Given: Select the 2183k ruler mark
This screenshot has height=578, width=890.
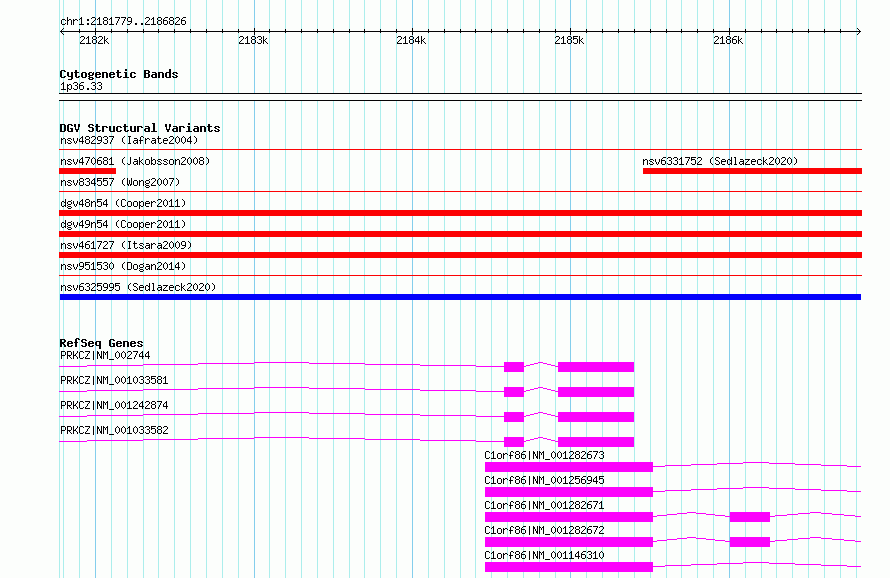Looking at the screenshot, I should pyautogui.click(x=253, y=40).
